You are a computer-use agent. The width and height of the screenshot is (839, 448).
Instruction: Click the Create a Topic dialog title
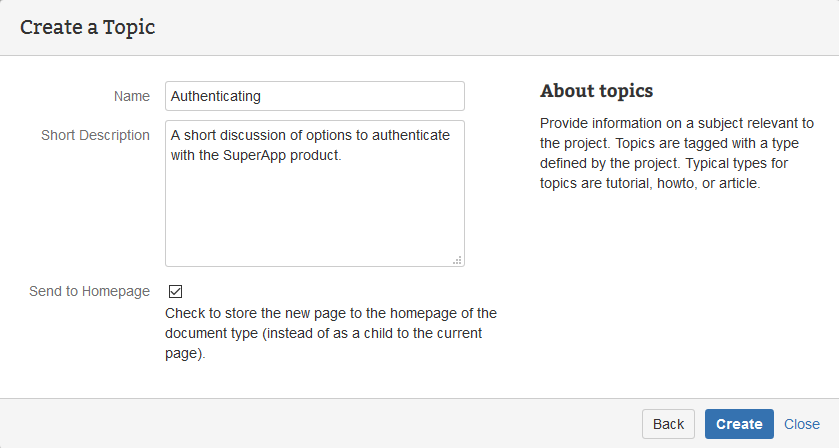88,27
